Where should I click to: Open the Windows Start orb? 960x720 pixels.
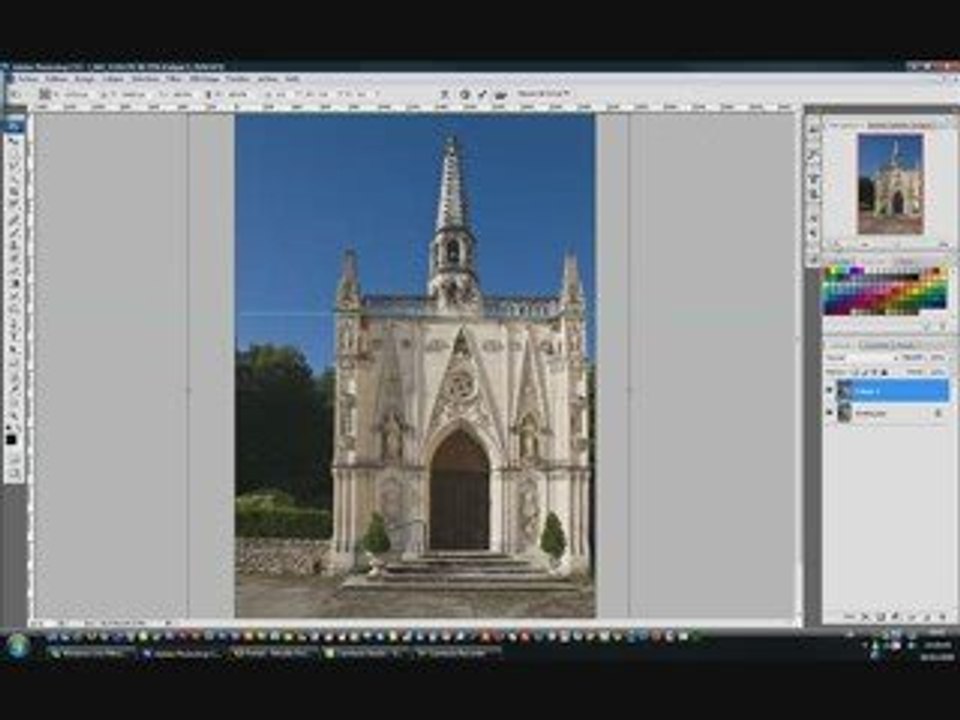pos(18,645)
